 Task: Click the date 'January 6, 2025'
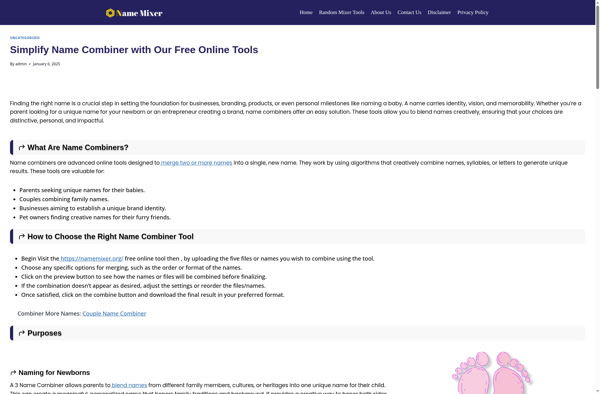46,64
